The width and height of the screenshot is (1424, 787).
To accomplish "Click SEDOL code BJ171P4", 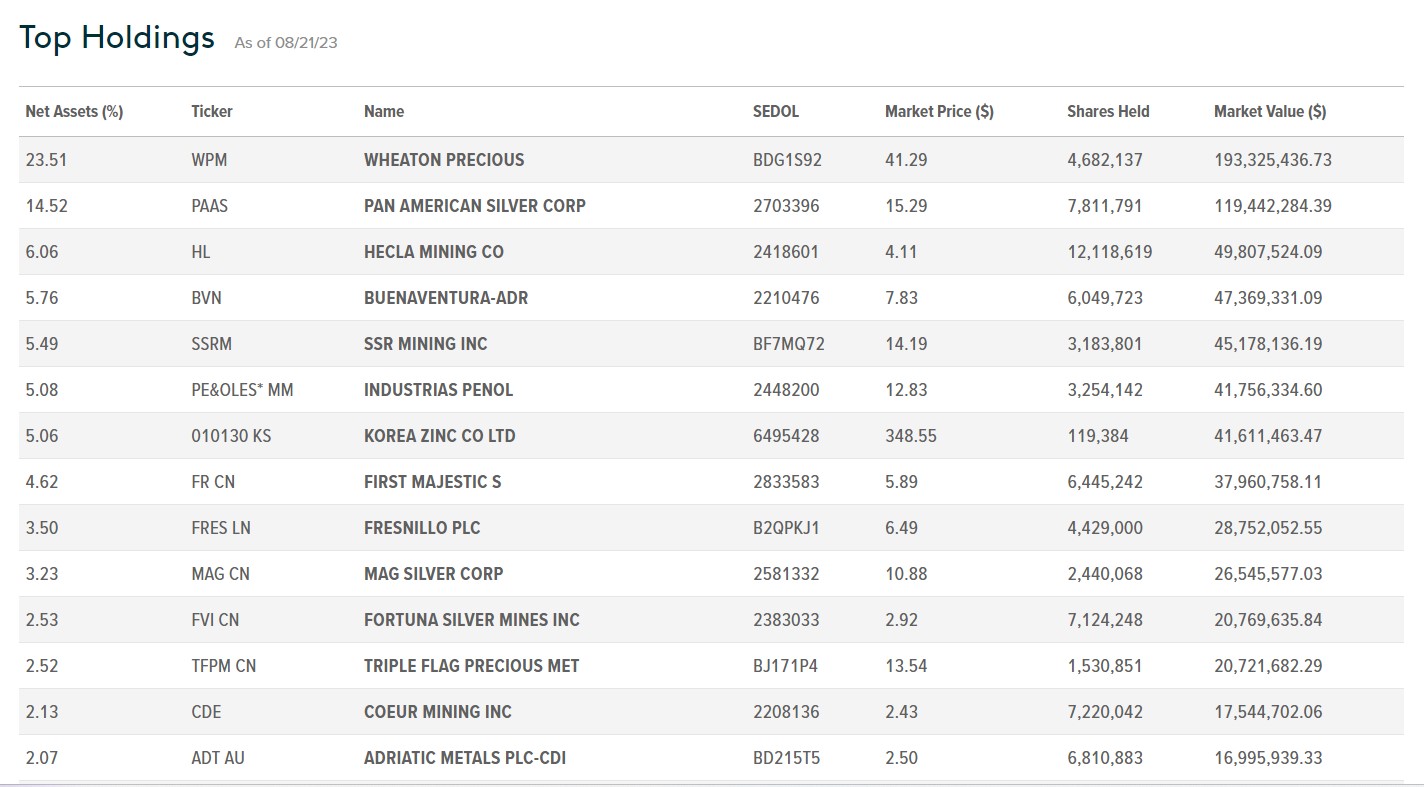I will (x=785, y=666).
